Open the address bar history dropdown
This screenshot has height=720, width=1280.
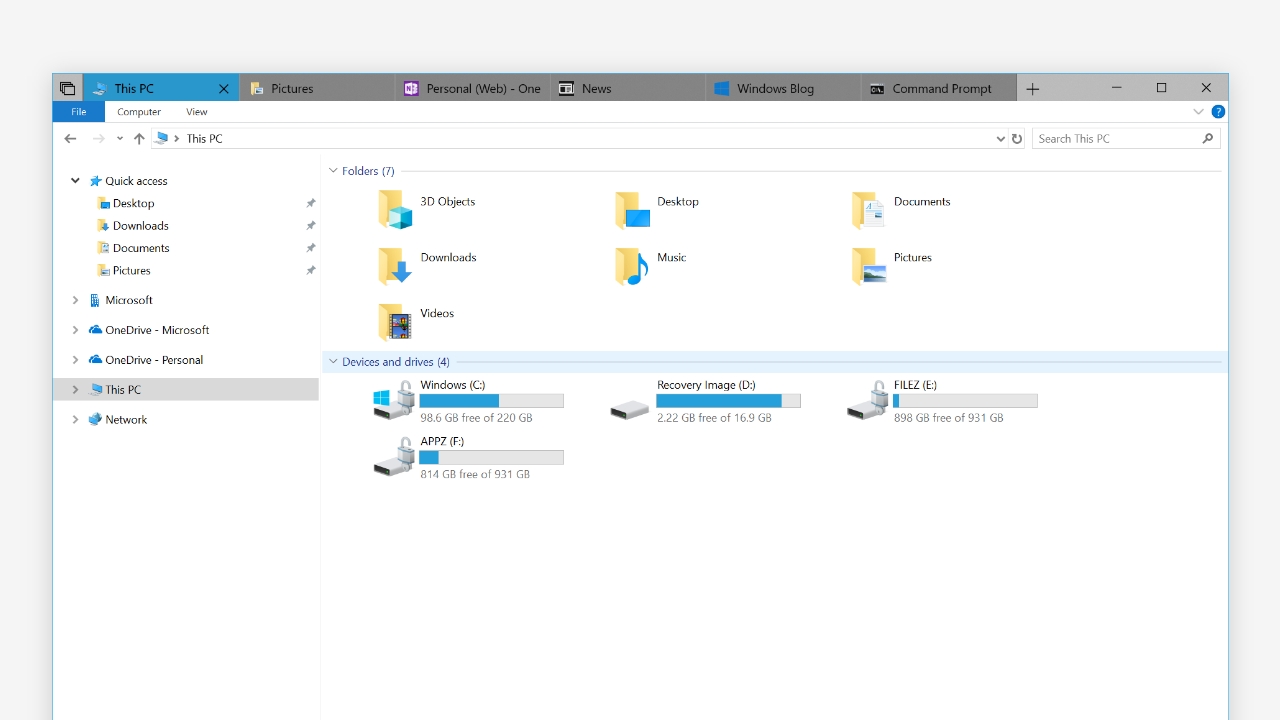click(x=1000, y=139)
